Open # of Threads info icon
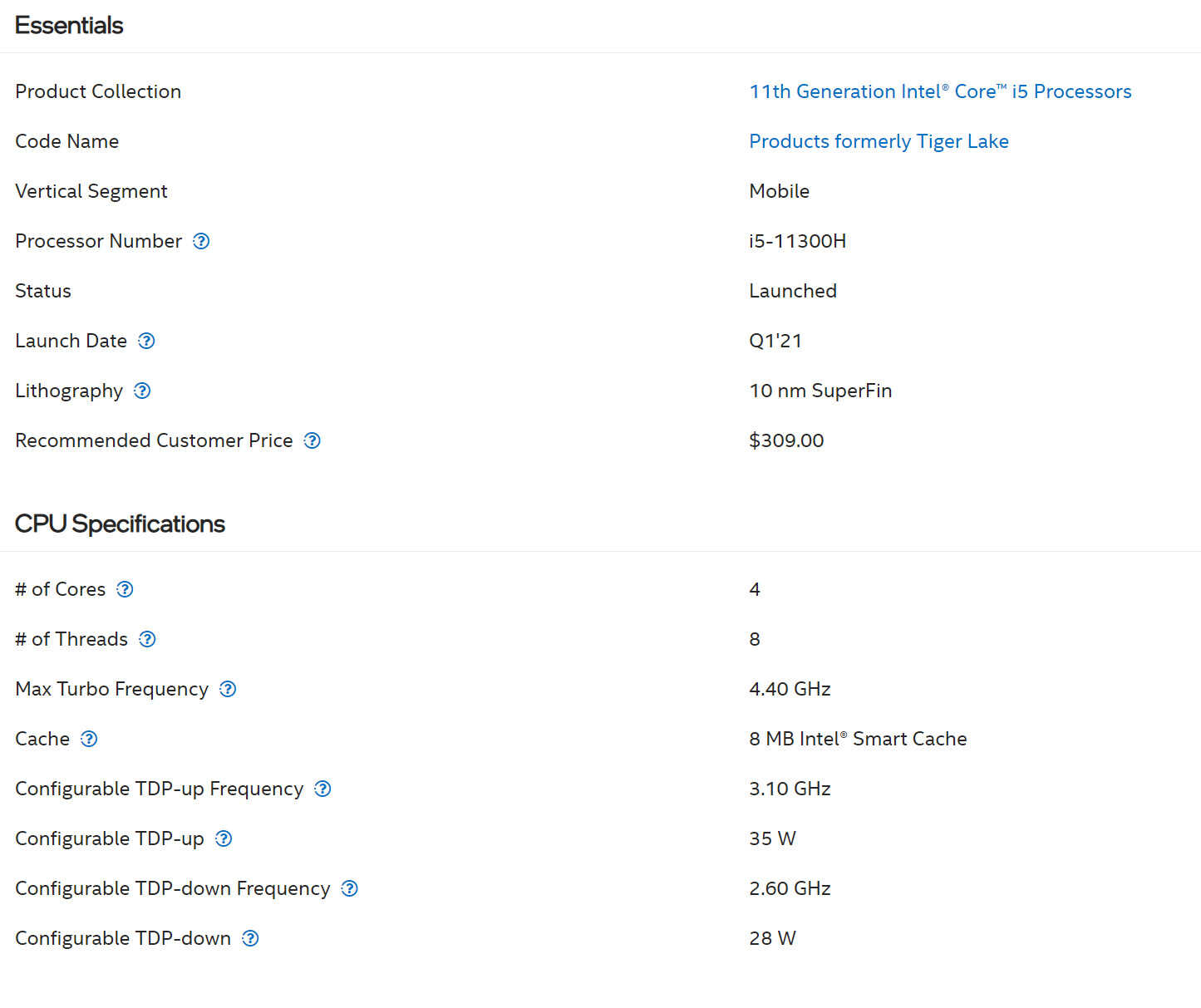This screenshot has height=1008, width=1201. coord(147,639)
